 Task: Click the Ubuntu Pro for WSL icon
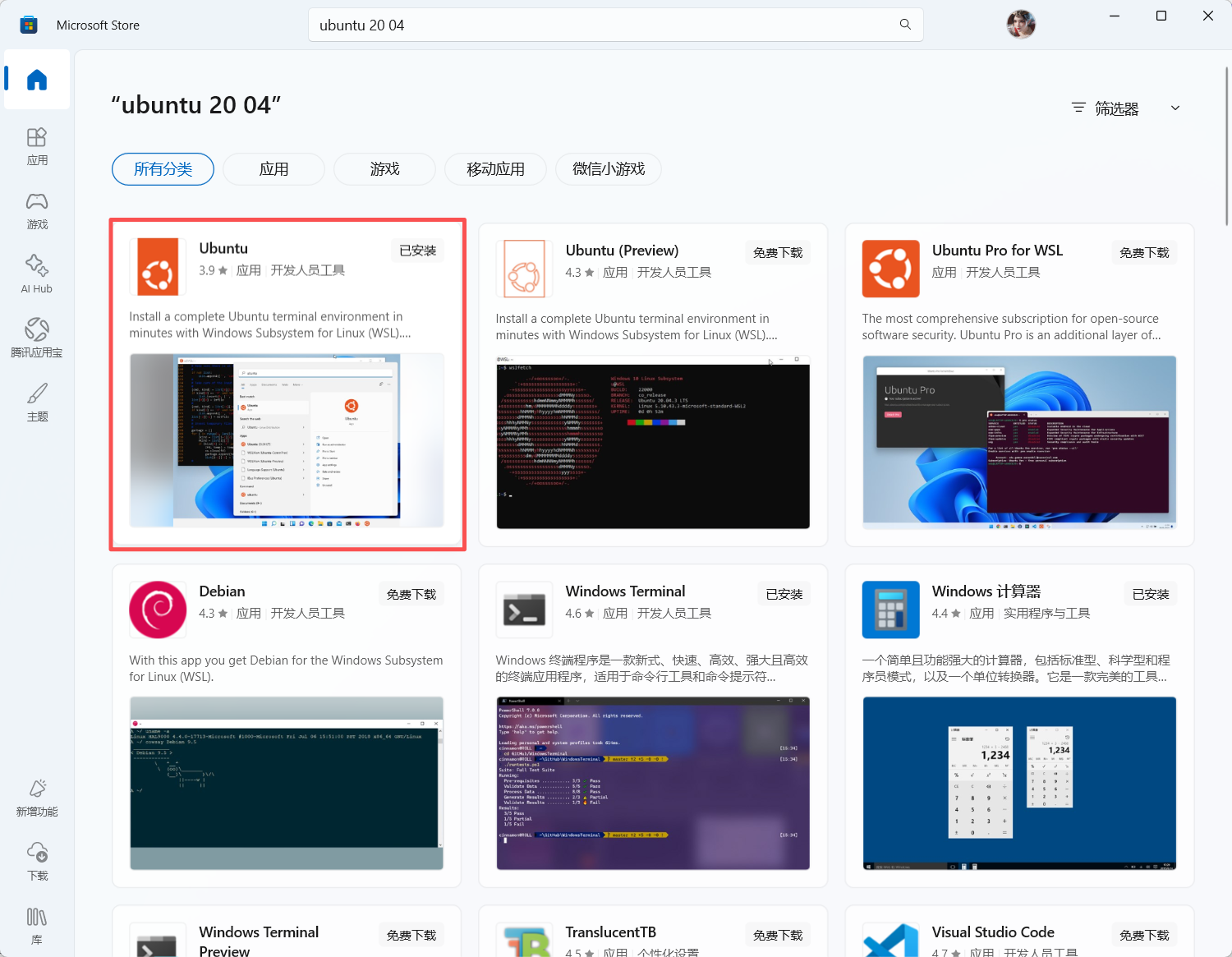(890, 269)
